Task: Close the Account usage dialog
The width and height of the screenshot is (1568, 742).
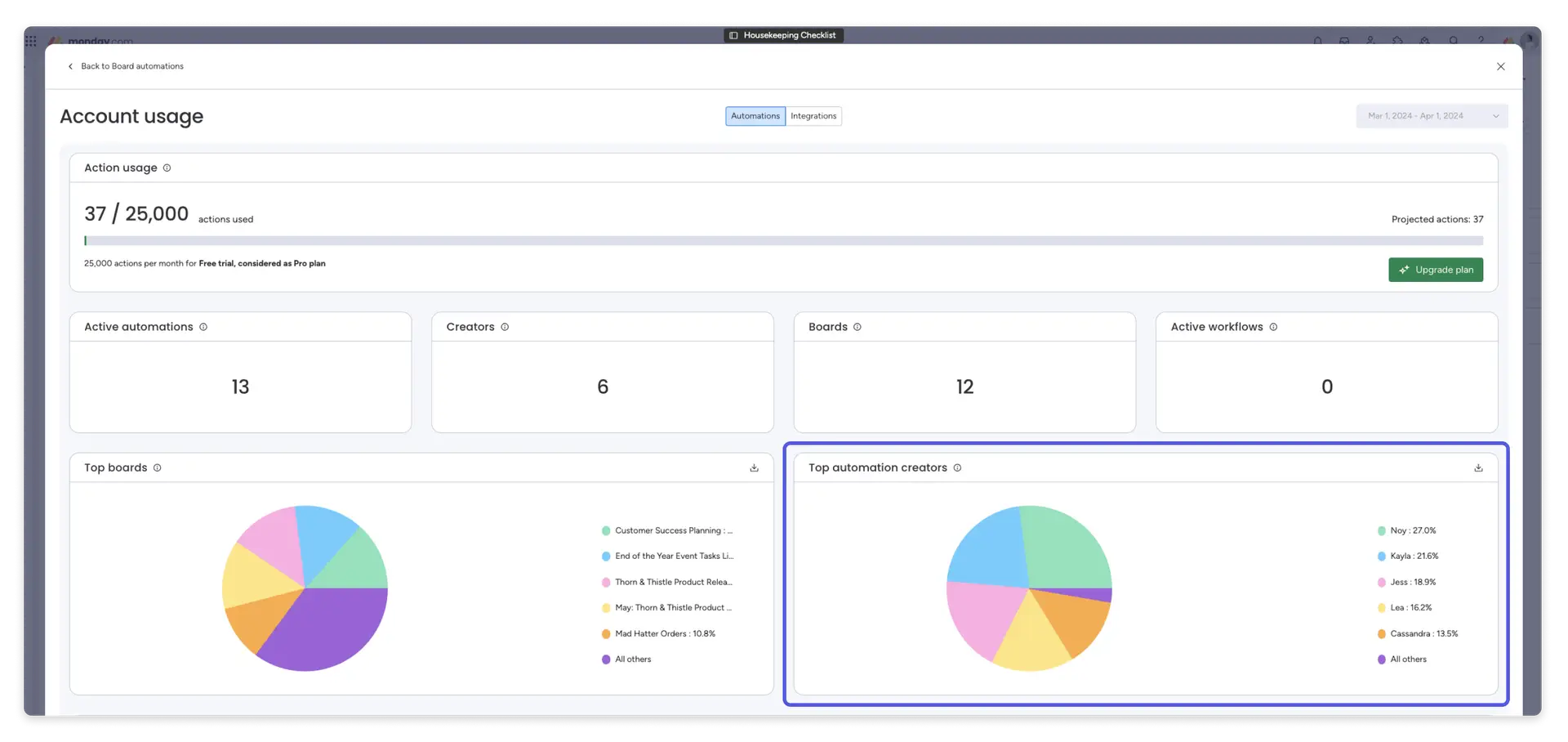Action: click(x=1500, y=66)
